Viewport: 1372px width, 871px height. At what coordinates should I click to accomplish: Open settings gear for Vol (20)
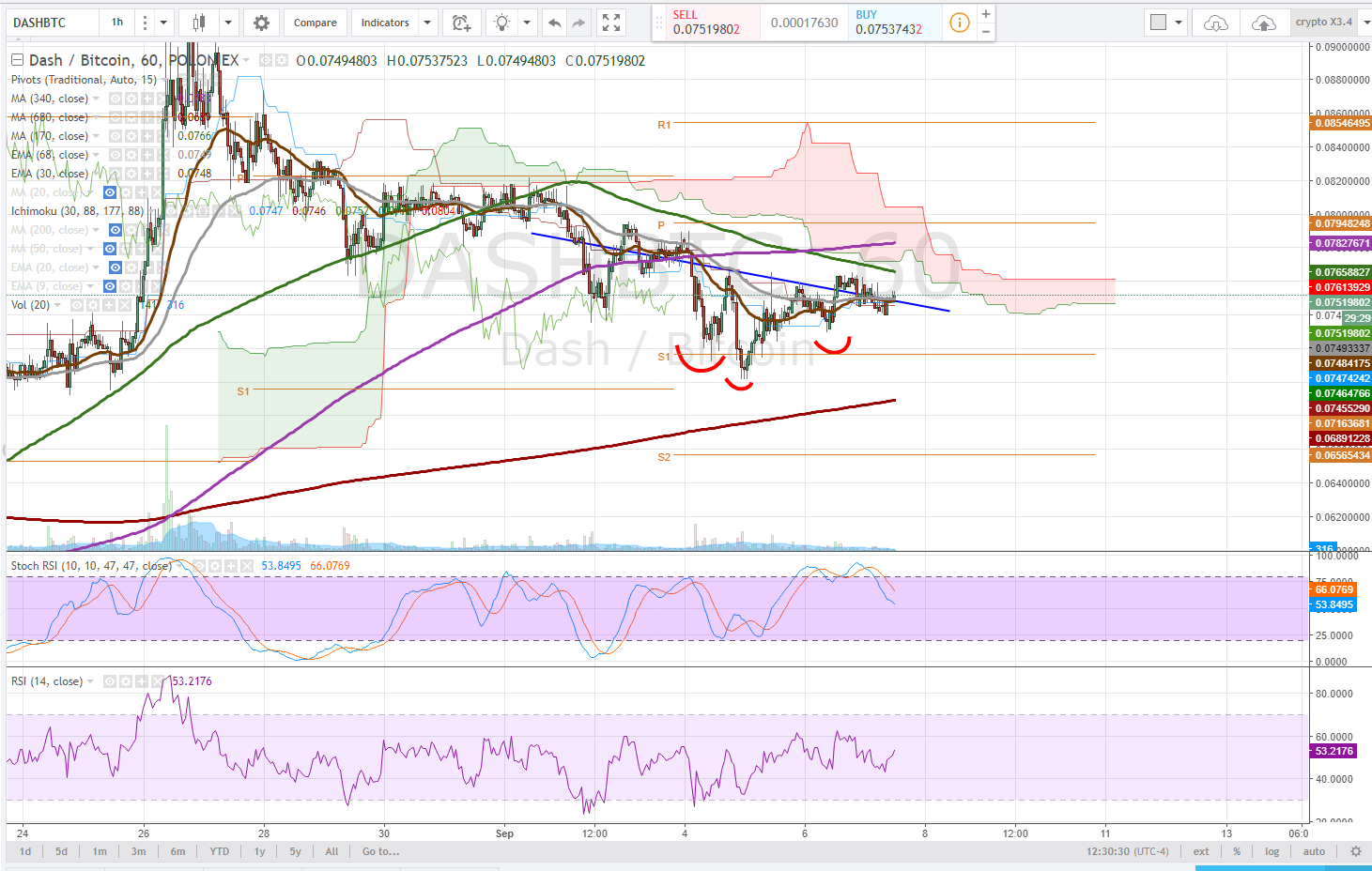93,305
